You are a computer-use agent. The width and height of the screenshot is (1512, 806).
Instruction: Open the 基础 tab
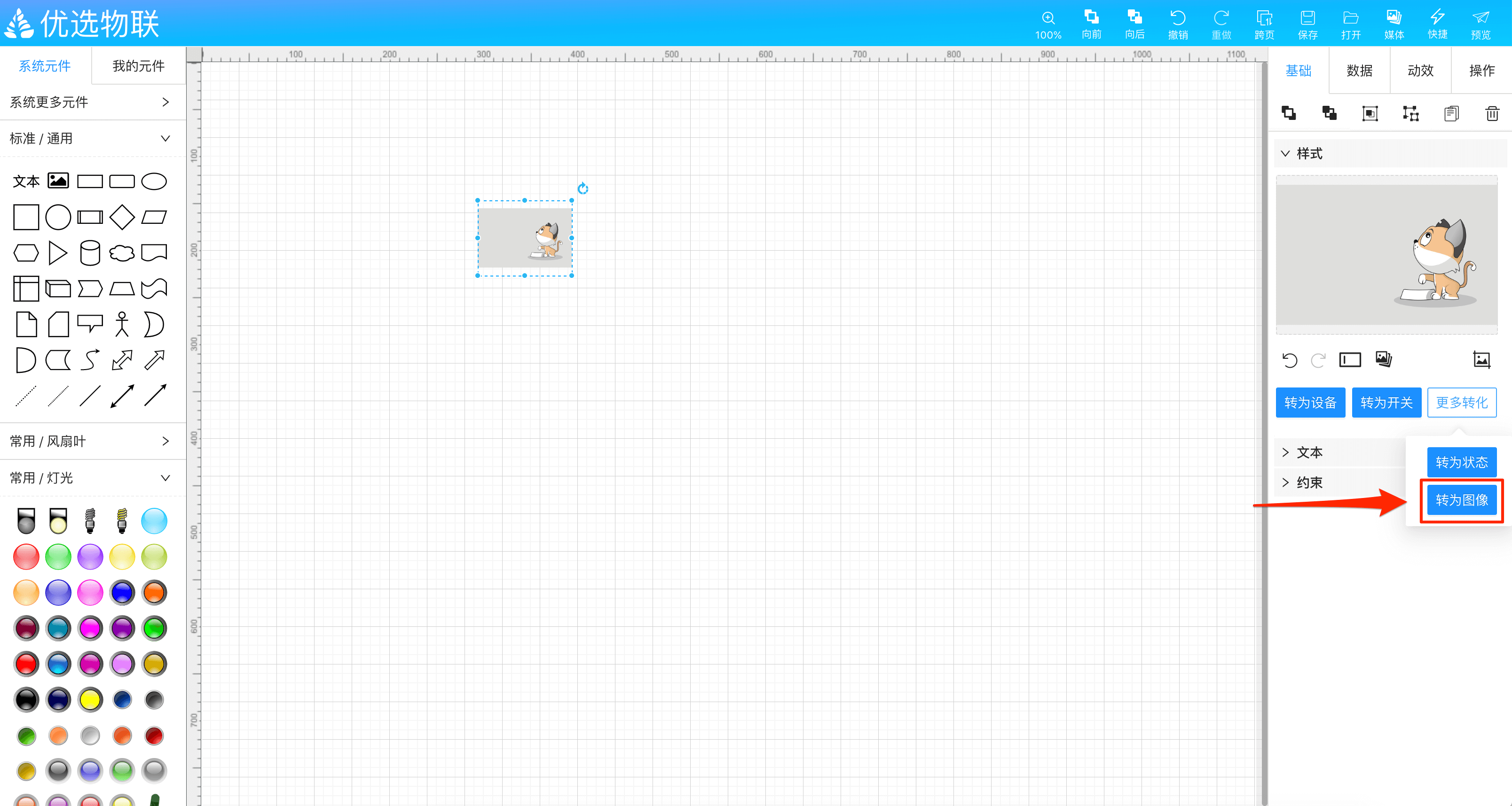1299,71
